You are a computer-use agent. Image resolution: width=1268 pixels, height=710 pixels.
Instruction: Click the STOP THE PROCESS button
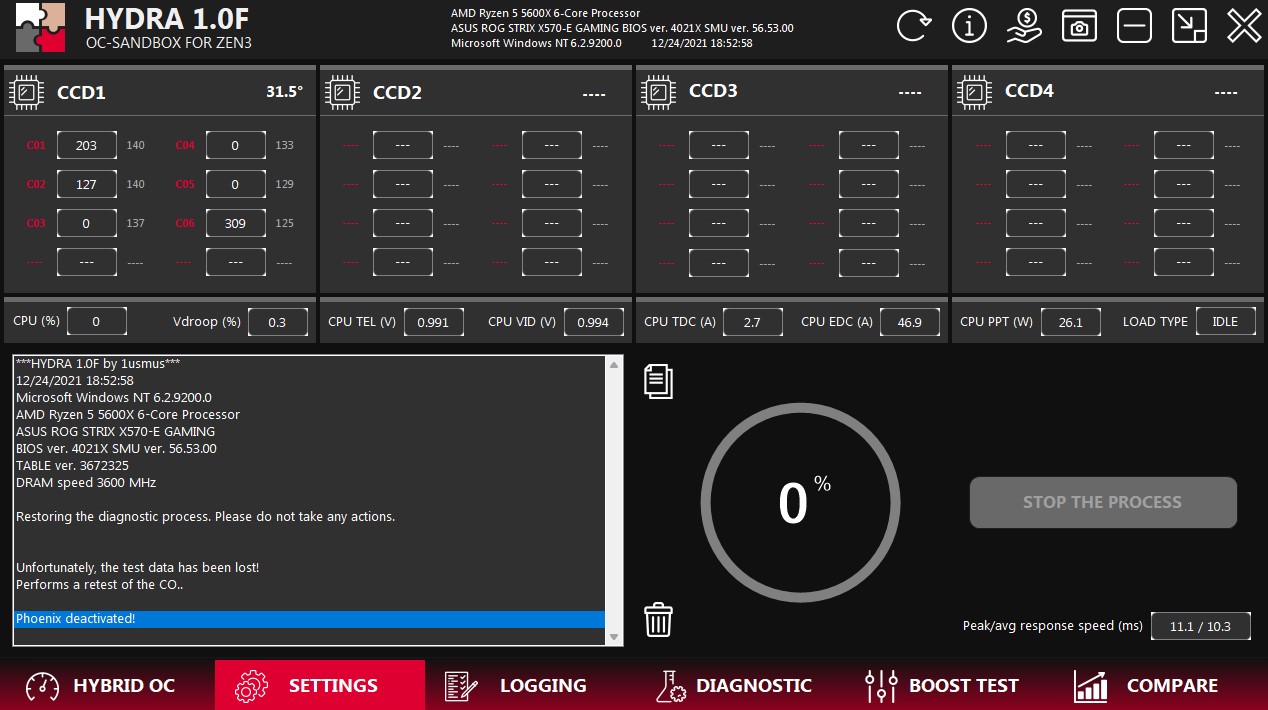[x=1103, y=502]
